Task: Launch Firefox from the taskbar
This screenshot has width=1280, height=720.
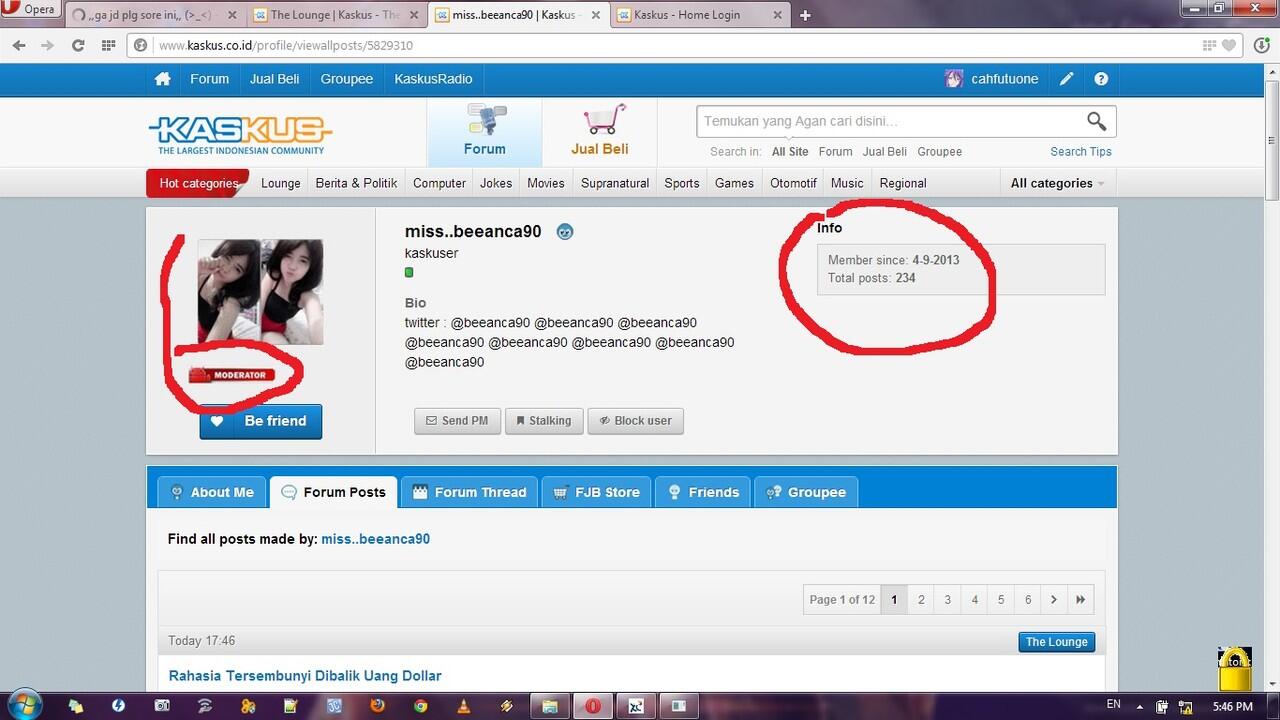Action: [377, 705]
